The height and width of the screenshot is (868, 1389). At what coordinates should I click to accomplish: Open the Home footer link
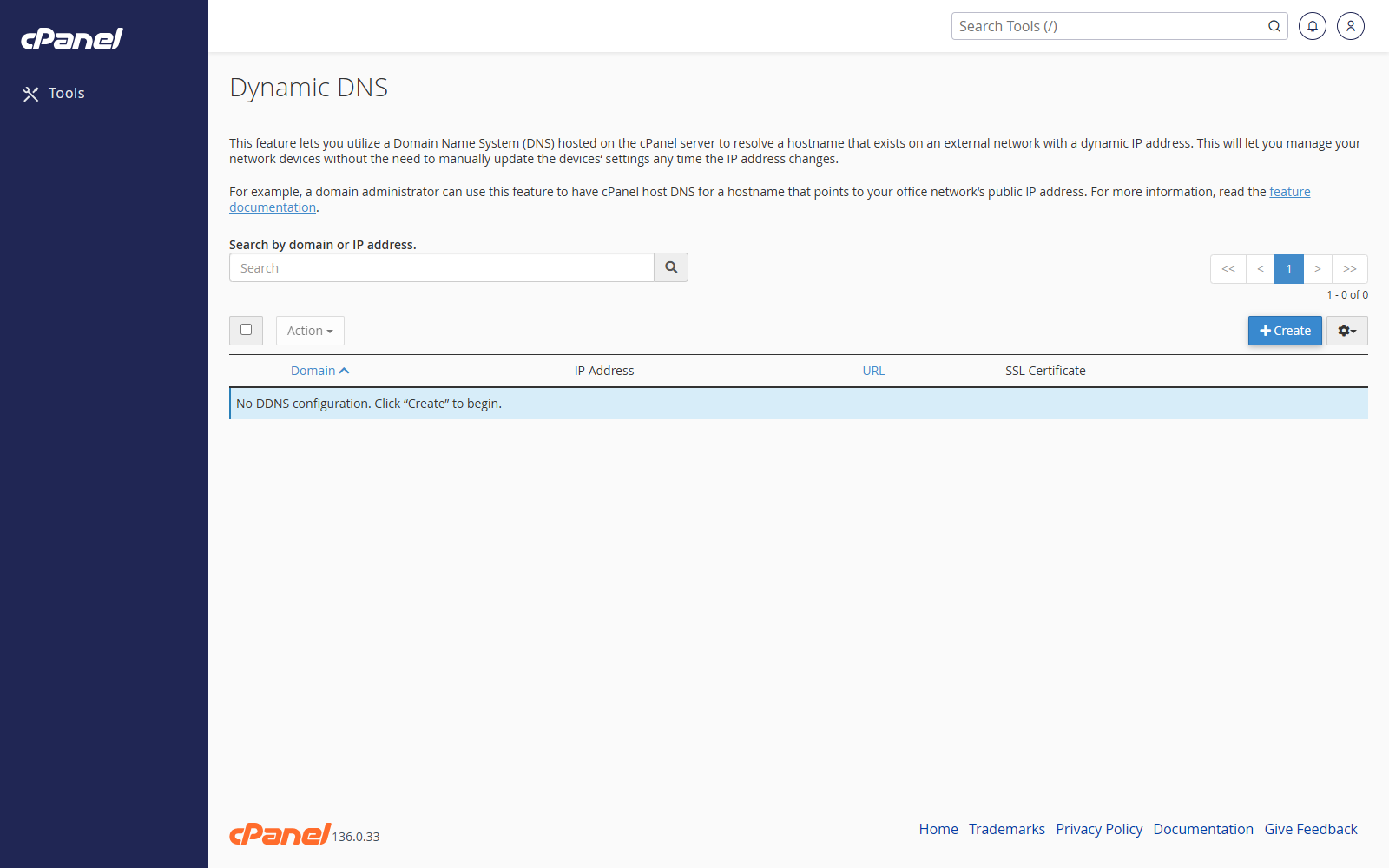point(938,829)
